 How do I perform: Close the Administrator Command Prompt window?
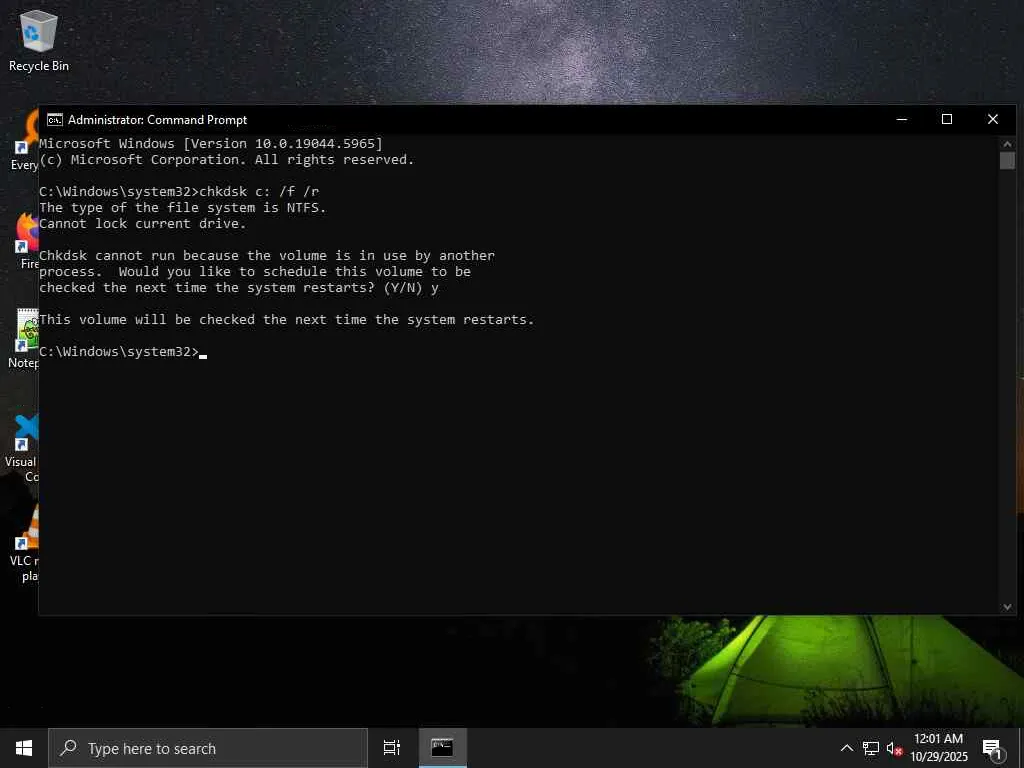(993, 120)
